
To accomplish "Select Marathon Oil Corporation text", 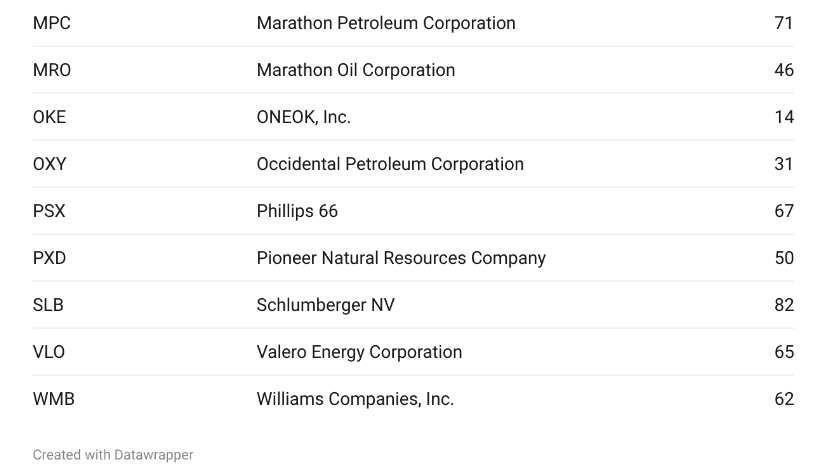I will [x=356, y=70].
